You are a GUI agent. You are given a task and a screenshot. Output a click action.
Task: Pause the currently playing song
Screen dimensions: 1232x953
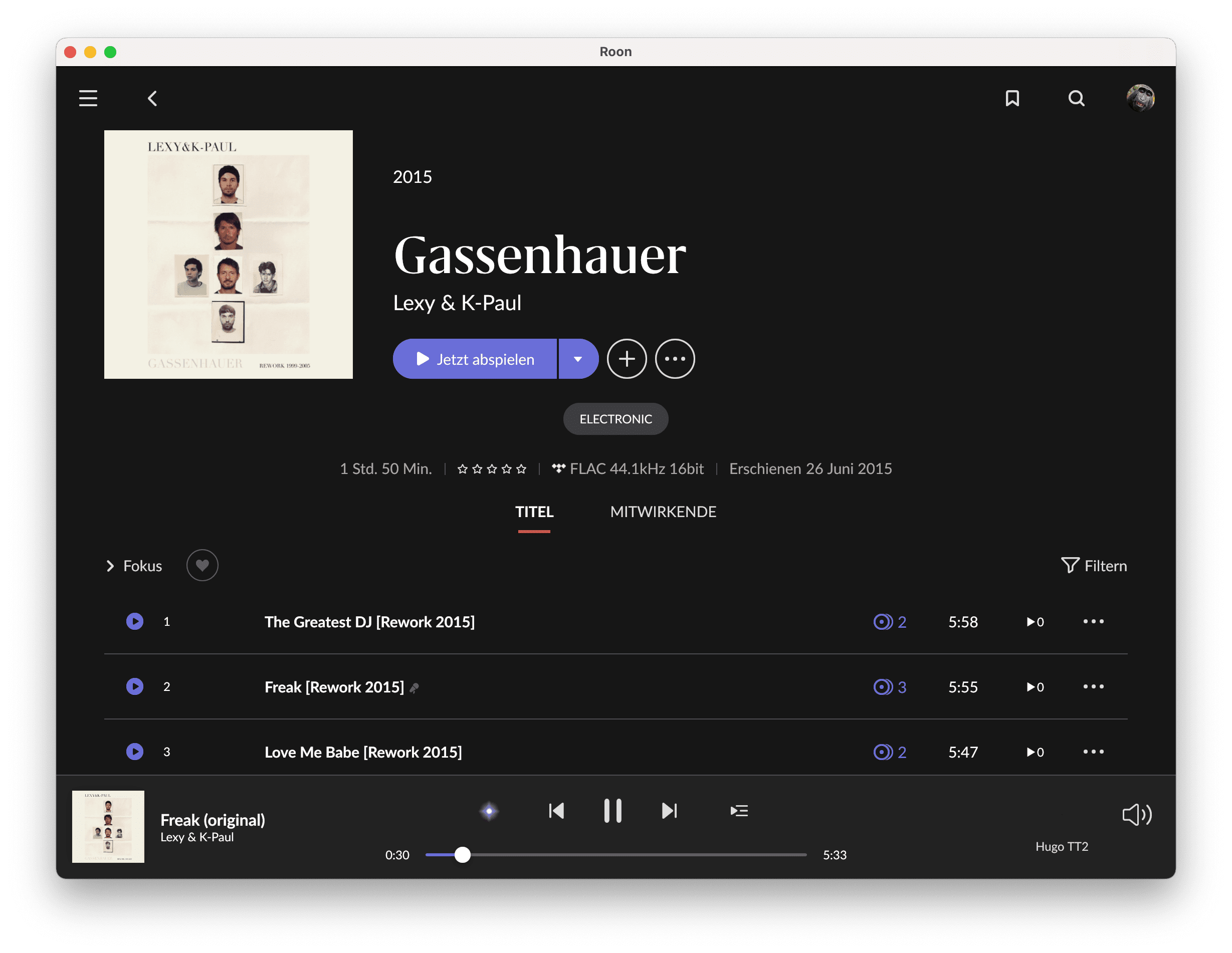(x=612, y=811)
